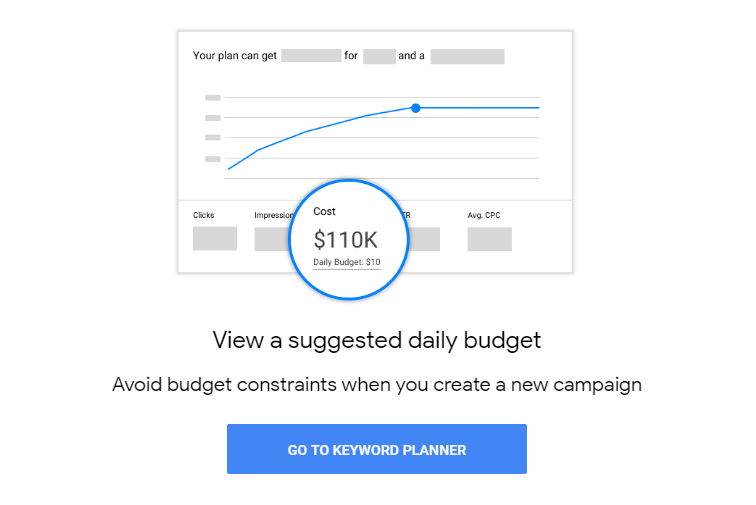Screen dimensions: 756x505
Task: Click the GO TO KEYWORD PLANNER button
Action: coord(377,449)
